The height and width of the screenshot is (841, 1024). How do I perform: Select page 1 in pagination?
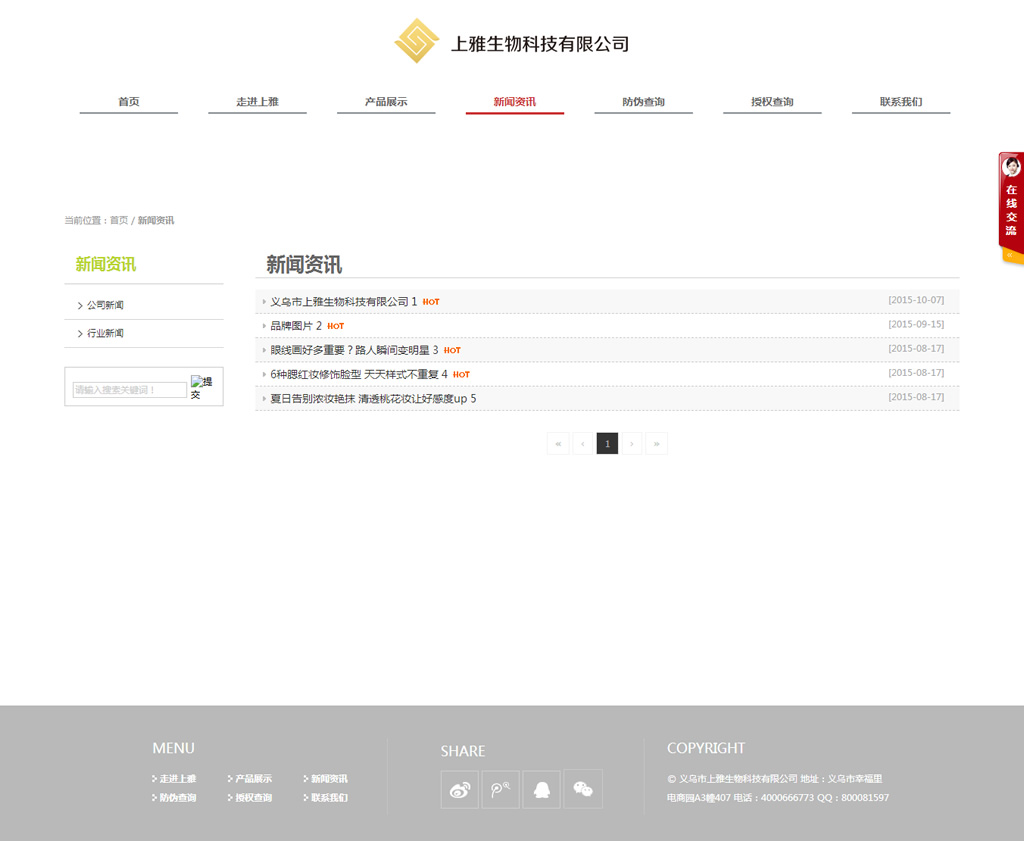click(x=607, y=444)
